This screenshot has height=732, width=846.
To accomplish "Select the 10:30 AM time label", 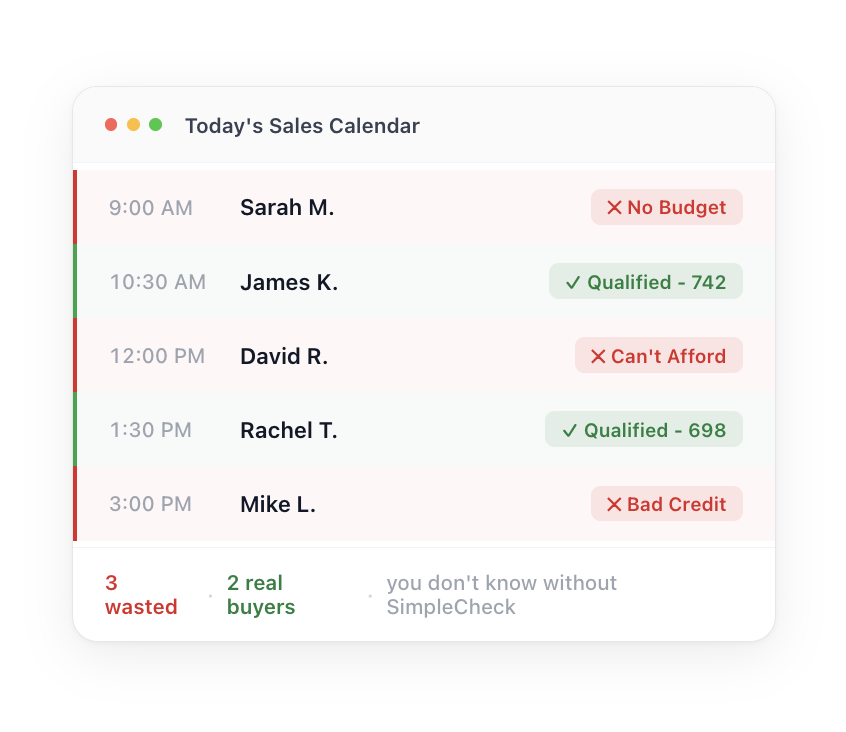I will [158, 283].
